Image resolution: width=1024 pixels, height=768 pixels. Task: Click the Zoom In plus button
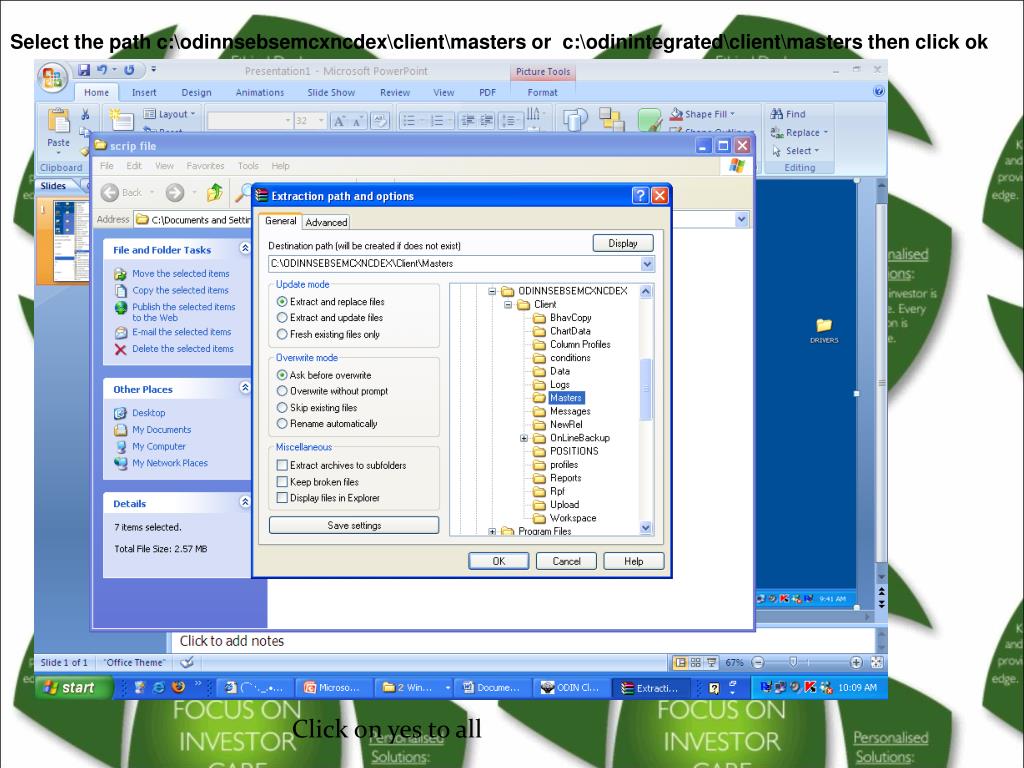click(x=856, y=662)
